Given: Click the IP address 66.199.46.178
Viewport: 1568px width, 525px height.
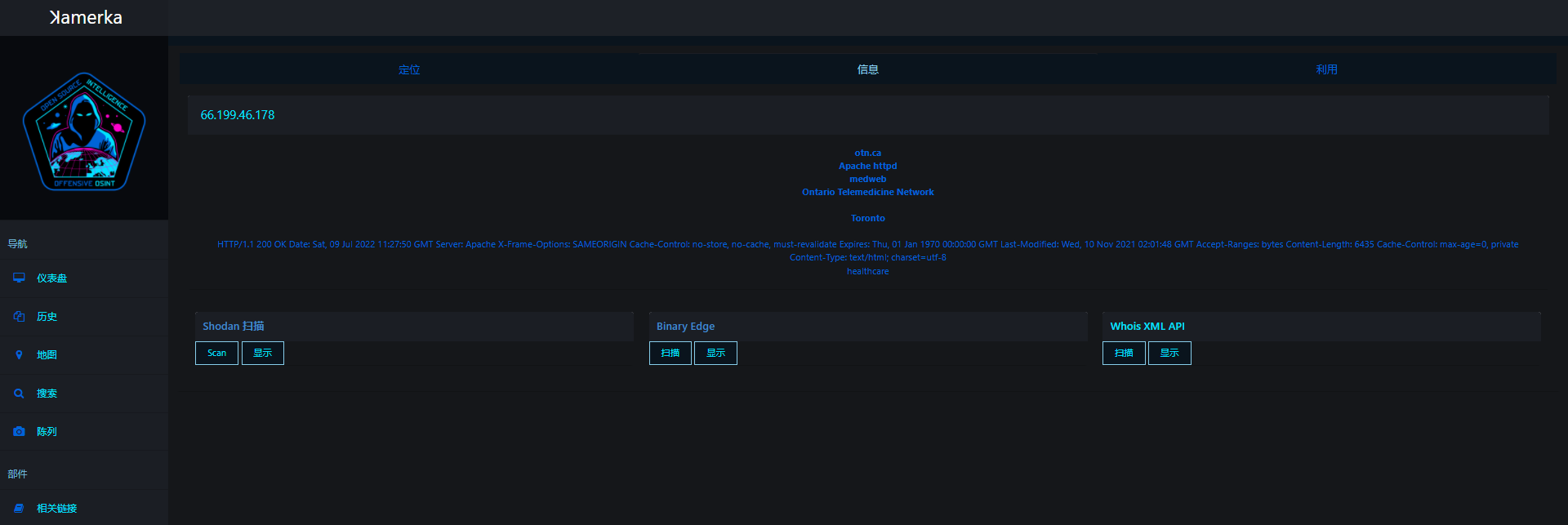Looking at the screenshot, I should point(238,115).
